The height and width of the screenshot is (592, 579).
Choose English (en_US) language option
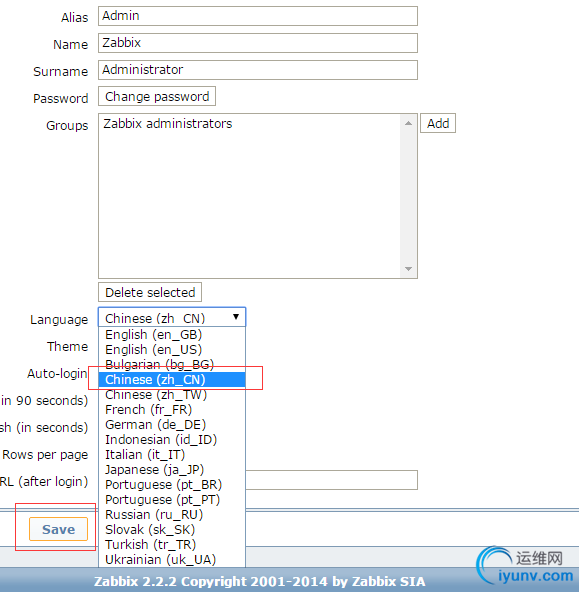point(172,350)
